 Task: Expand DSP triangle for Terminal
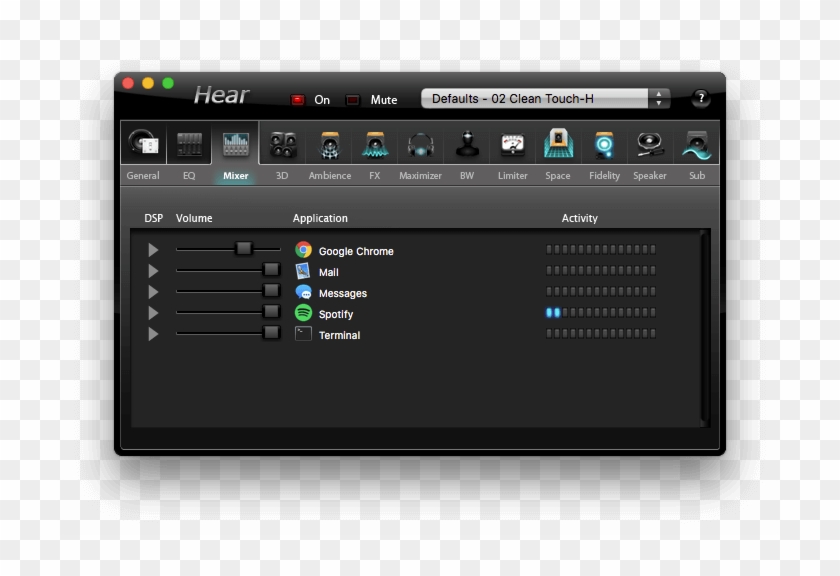pyautogui.click(x=153, y=334)
